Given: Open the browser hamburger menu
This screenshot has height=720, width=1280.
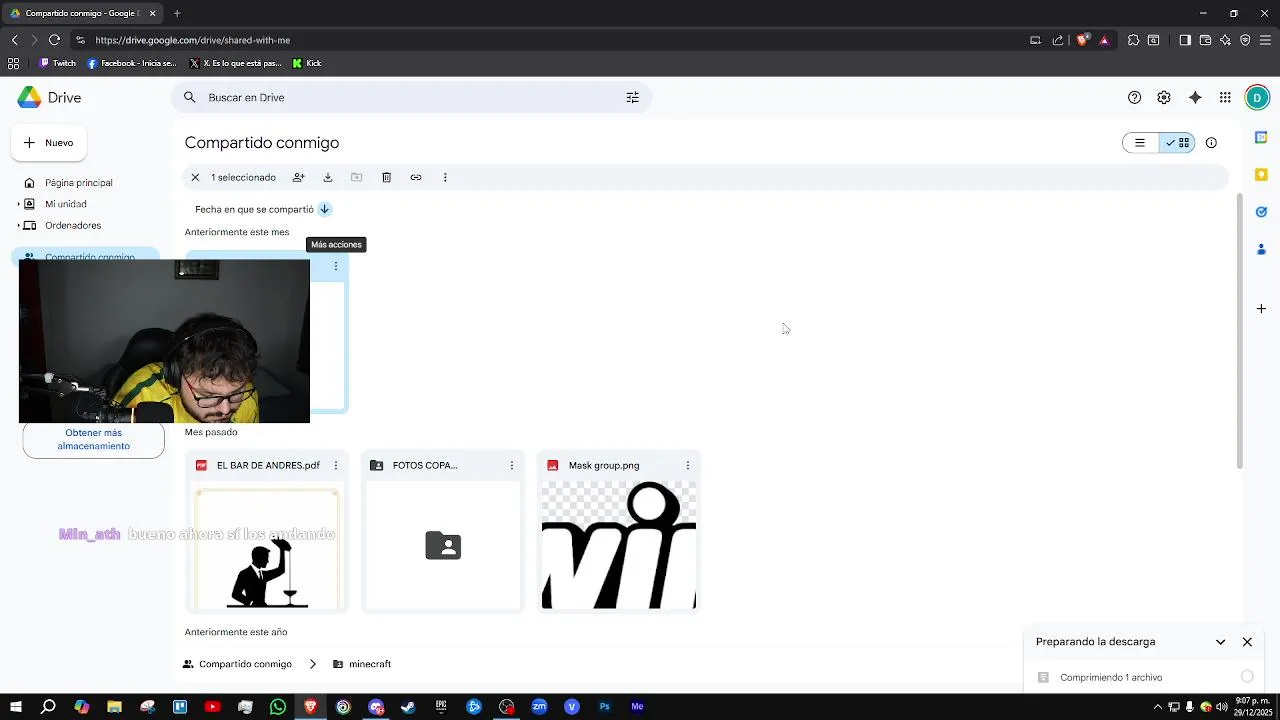Looking at the screenshot, I should coord(1265,40).
